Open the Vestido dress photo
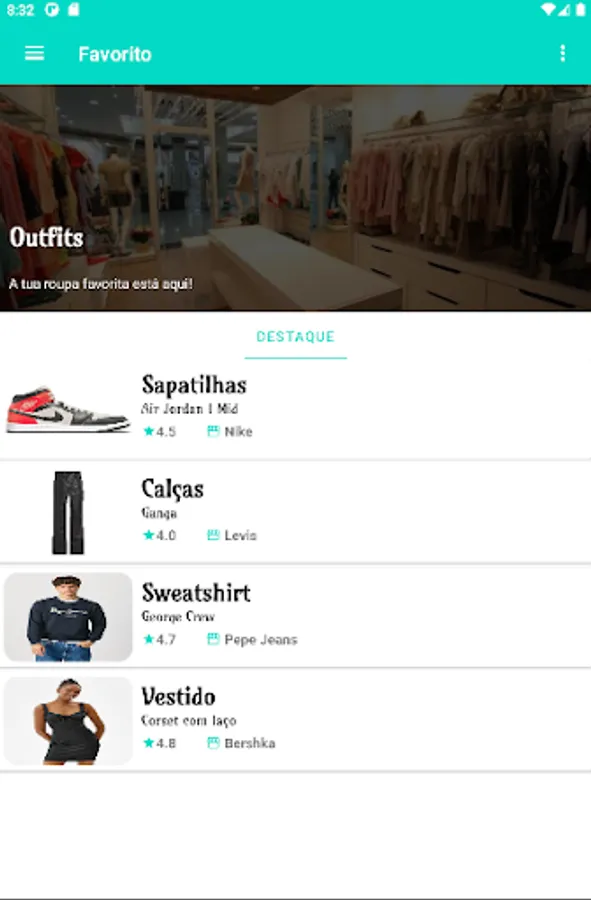 click(x=68, y=721)
